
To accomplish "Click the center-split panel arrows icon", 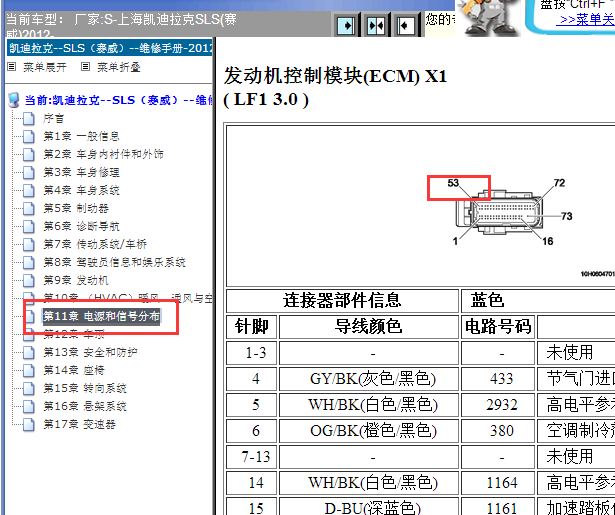I will pos(376,26).
